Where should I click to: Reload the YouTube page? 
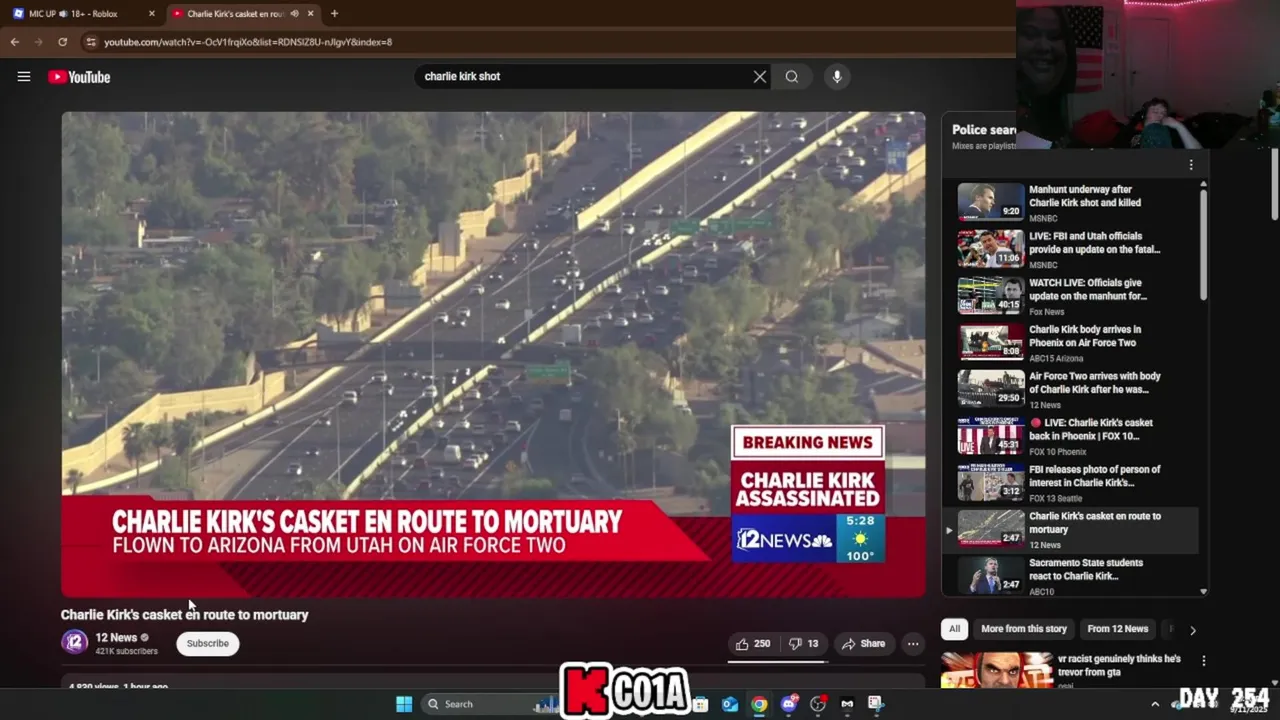(x=62, y=42)
